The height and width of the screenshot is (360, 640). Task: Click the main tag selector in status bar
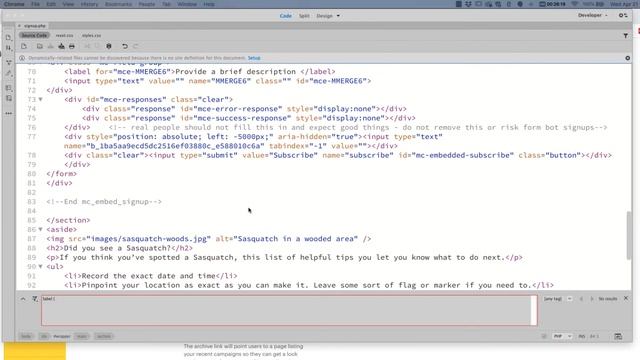(x=82, y=336)
